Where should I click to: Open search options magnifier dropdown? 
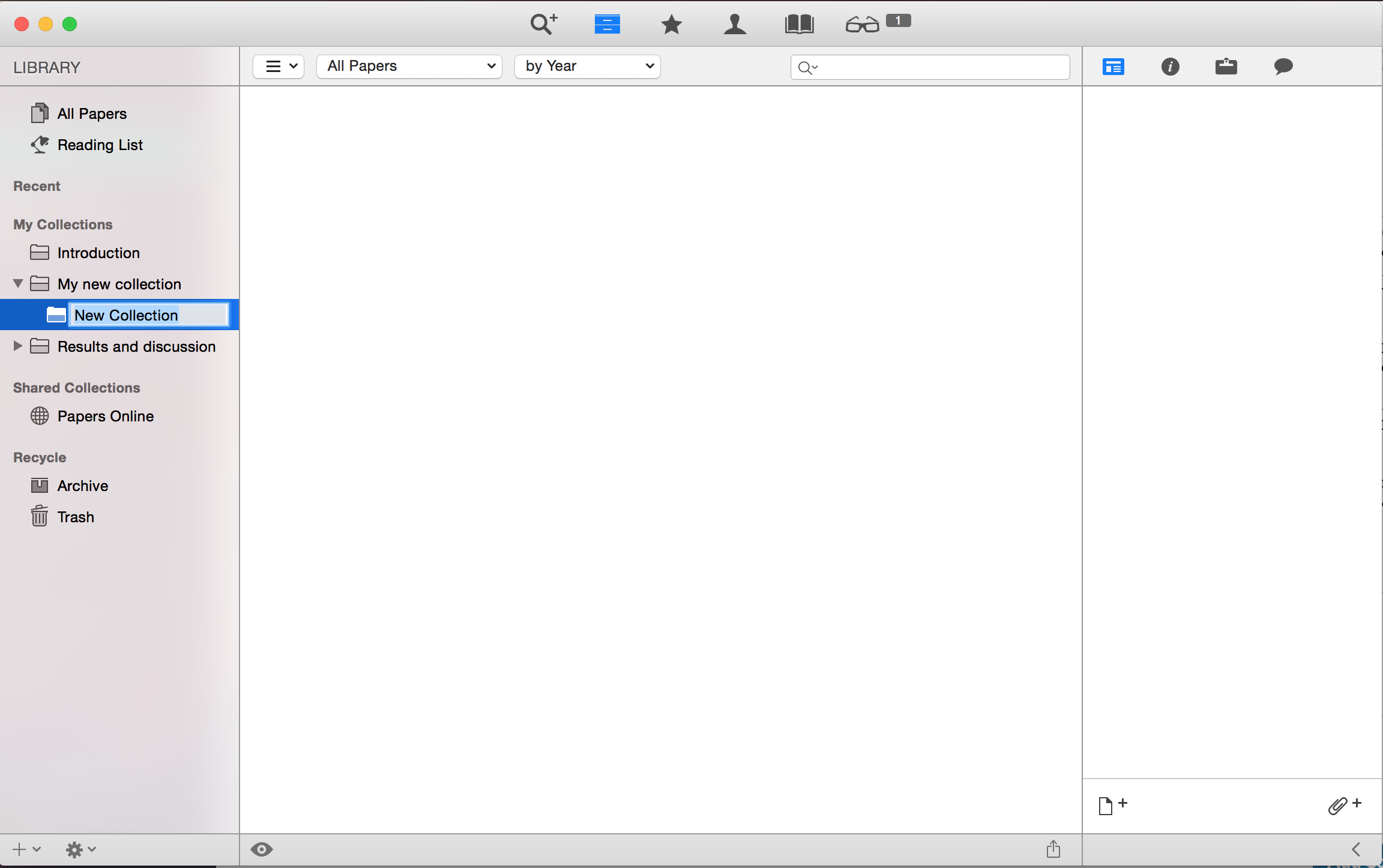808,68
